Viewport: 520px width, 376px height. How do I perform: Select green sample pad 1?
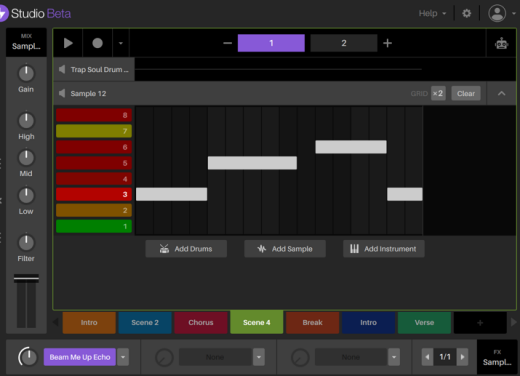(x=94, y=226)
